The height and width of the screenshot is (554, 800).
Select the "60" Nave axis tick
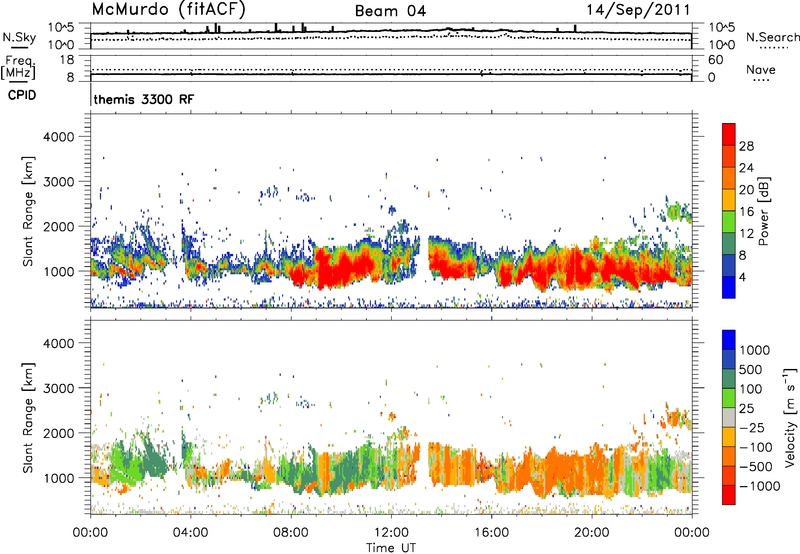click(715, 60)
